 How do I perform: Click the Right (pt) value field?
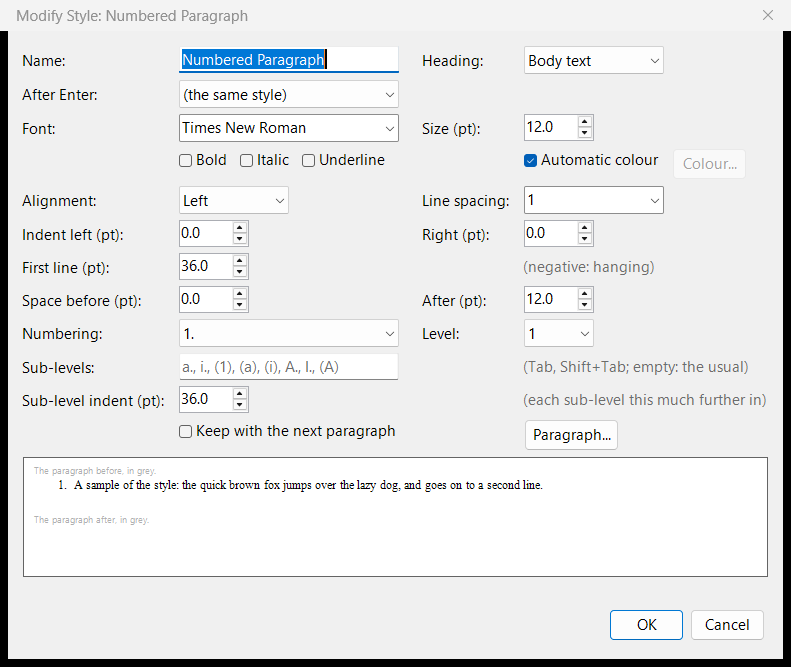point(551,233)
